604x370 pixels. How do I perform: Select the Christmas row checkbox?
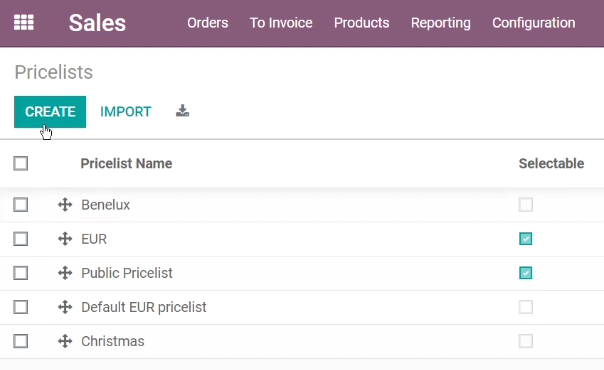pyautogui.click(x=20, y=341)
